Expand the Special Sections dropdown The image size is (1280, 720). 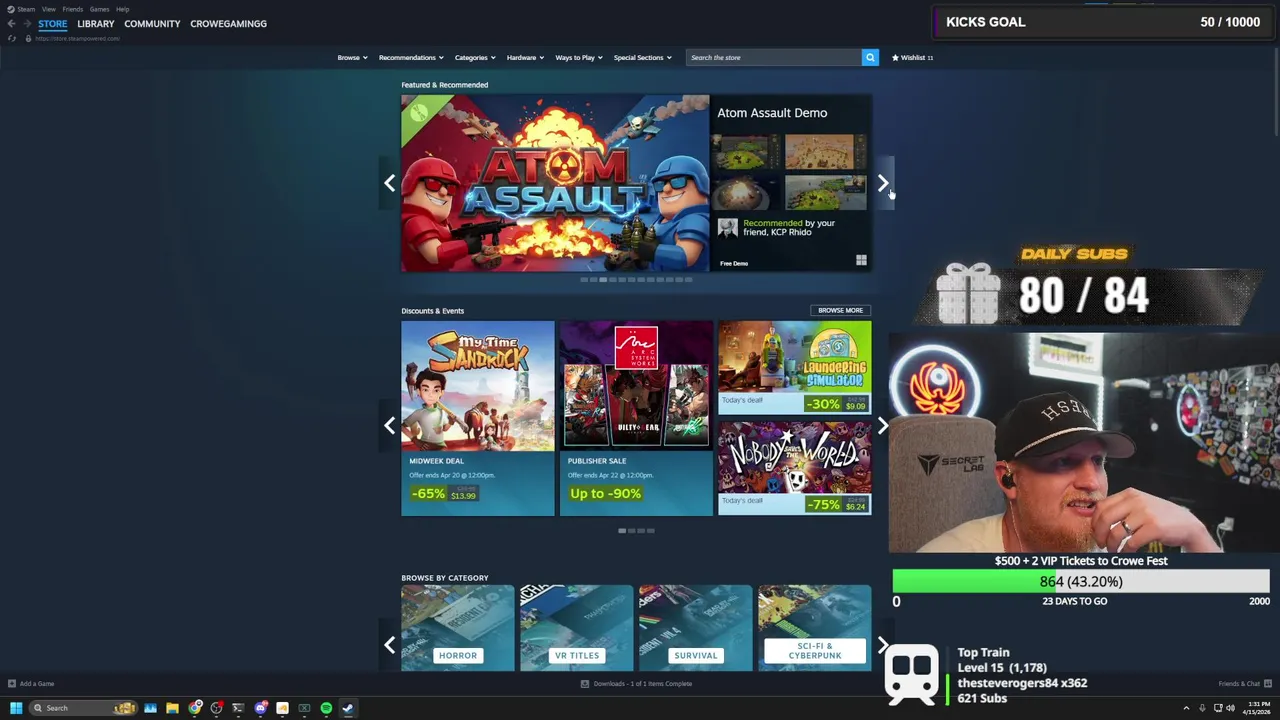point(643,57)
